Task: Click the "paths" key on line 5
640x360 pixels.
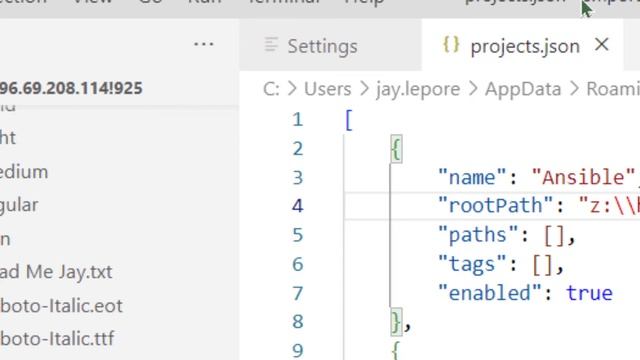Action: (x=477, y=235)
